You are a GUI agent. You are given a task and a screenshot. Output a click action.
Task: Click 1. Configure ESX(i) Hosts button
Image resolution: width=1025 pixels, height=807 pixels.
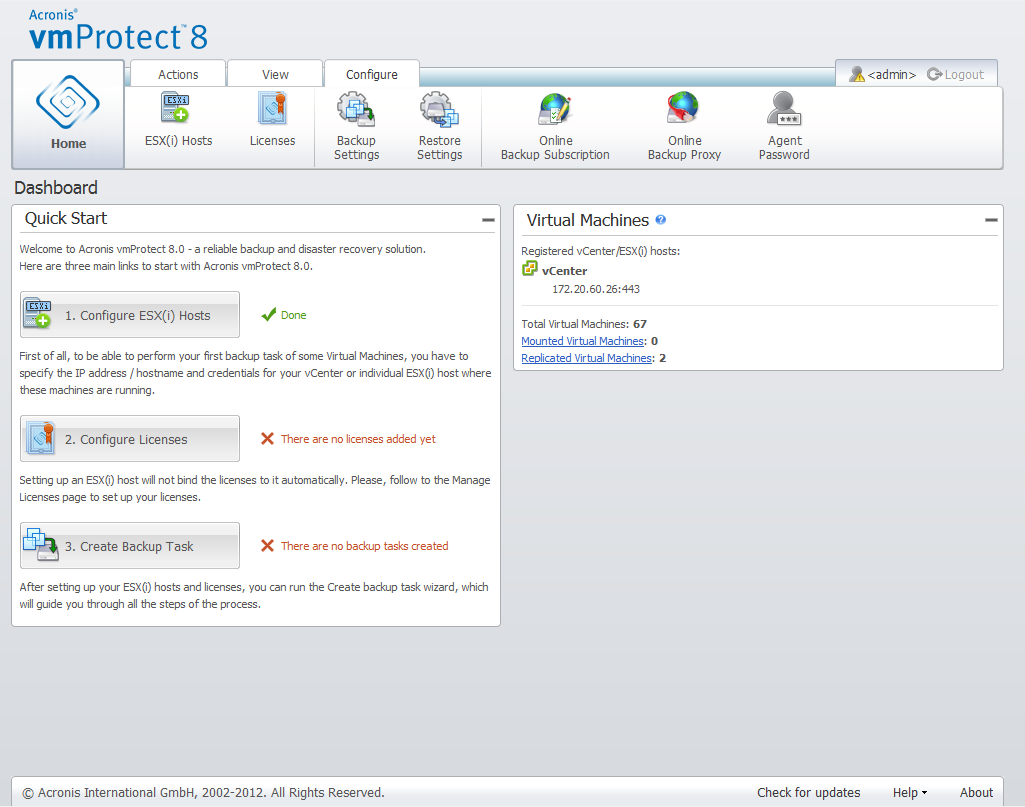click(130, 315)
